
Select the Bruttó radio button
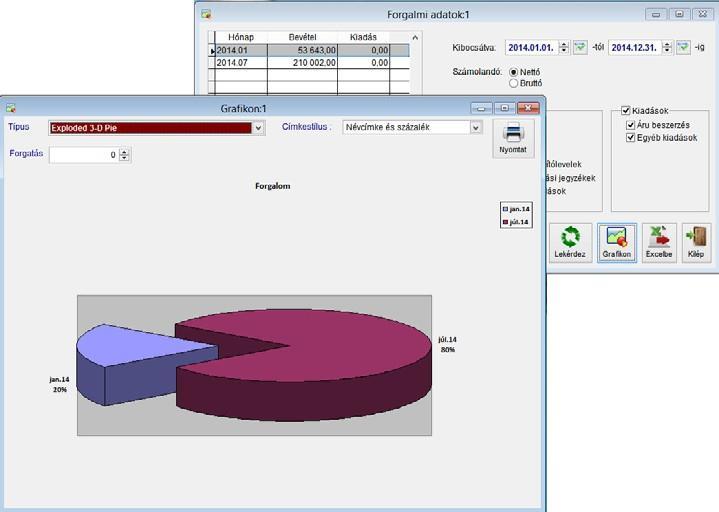pos(514,83)
